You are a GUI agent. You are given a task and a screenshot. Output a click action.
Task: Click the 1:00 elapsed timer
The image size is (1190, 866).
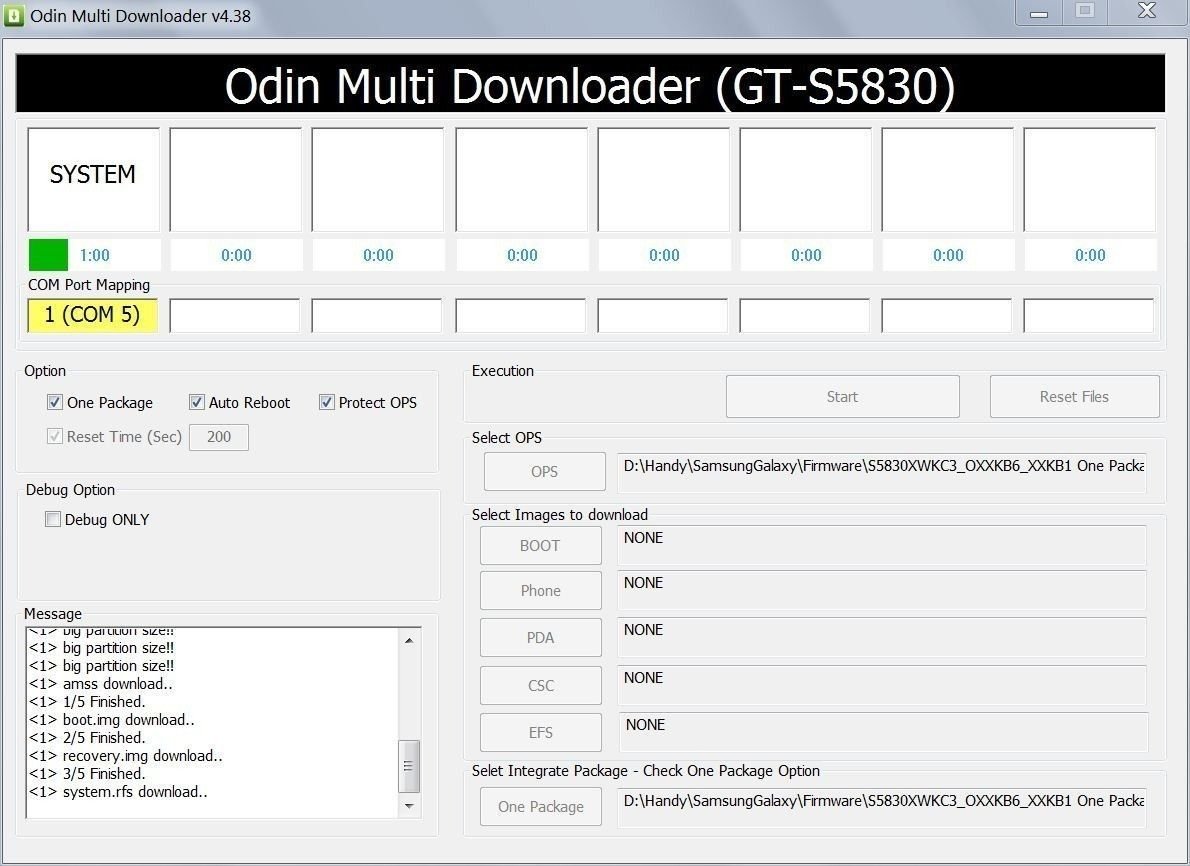(x=95, y=255)
